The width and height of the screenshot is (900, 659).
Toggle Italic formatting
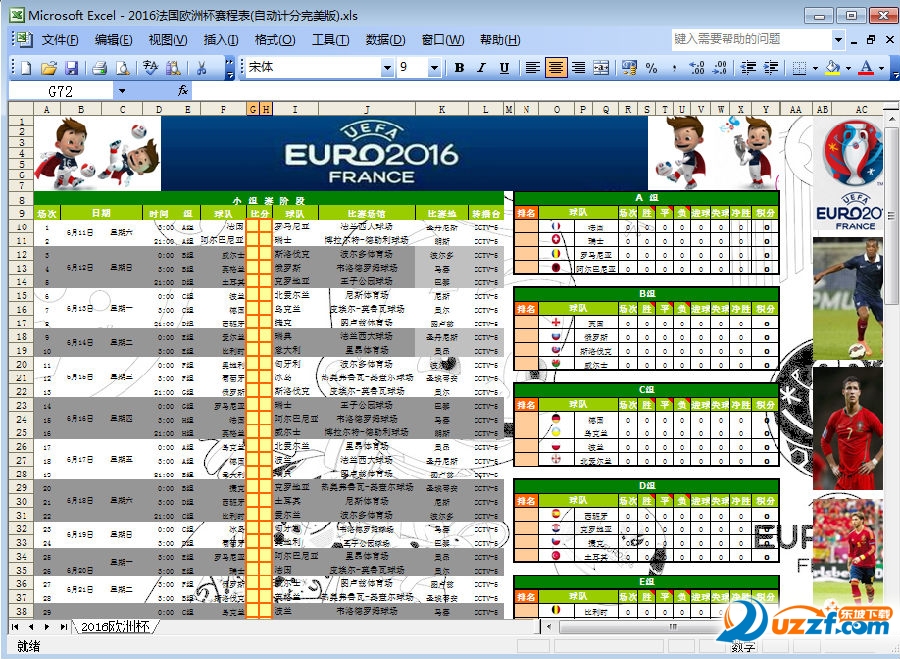coord(482,68)
